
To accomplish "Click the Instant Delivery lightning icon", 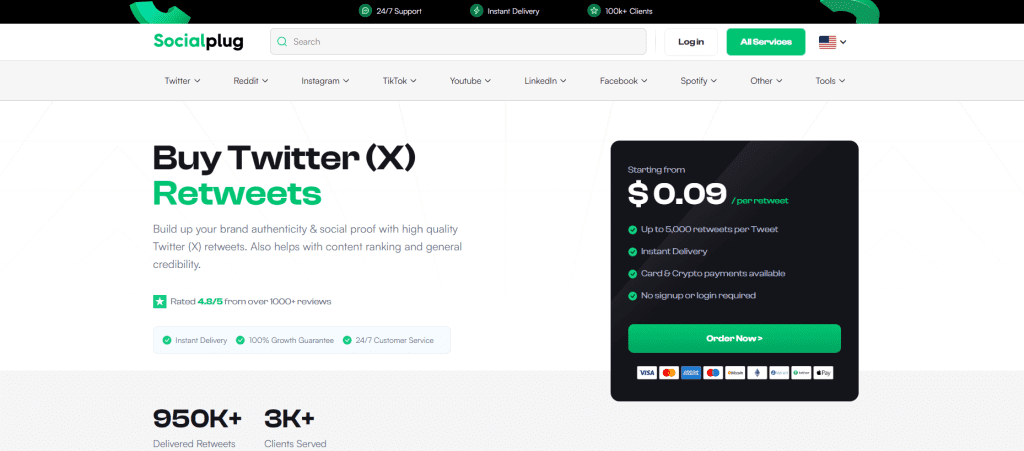I will click(x=476, y=11).
